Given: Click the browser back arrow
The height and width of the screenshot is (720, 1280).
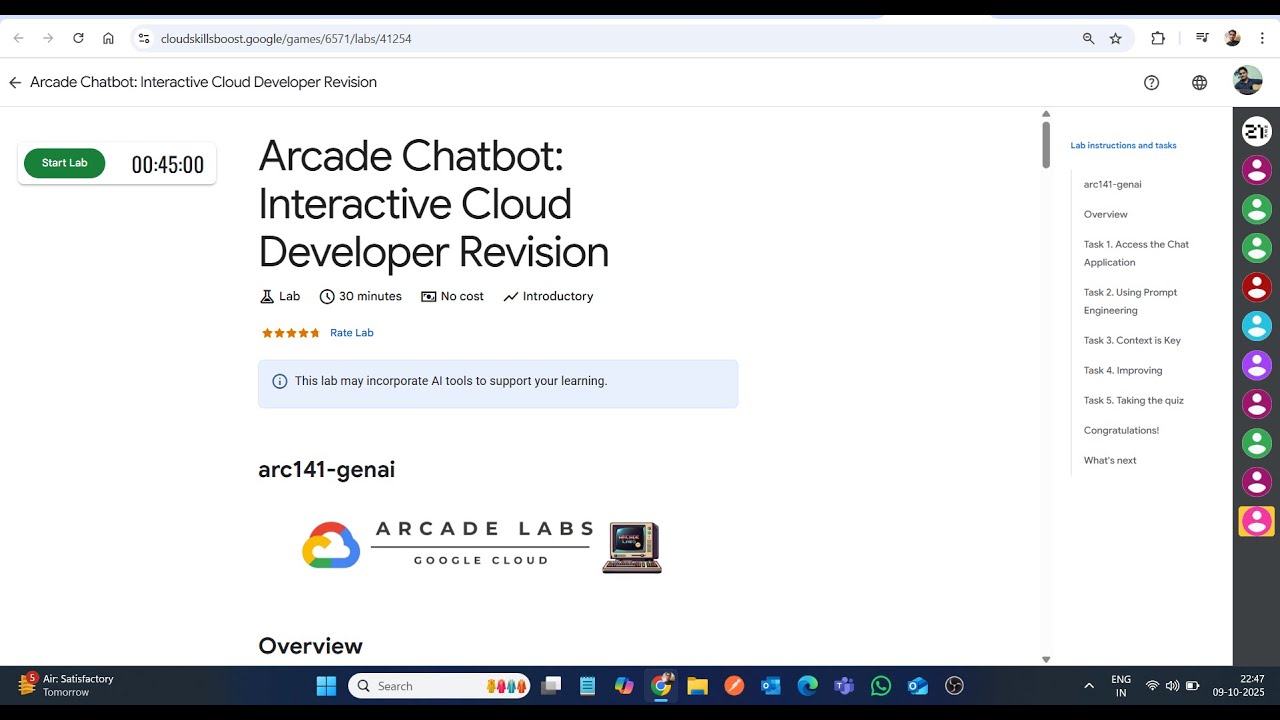Looking at the screenshot, I should 18,38.
